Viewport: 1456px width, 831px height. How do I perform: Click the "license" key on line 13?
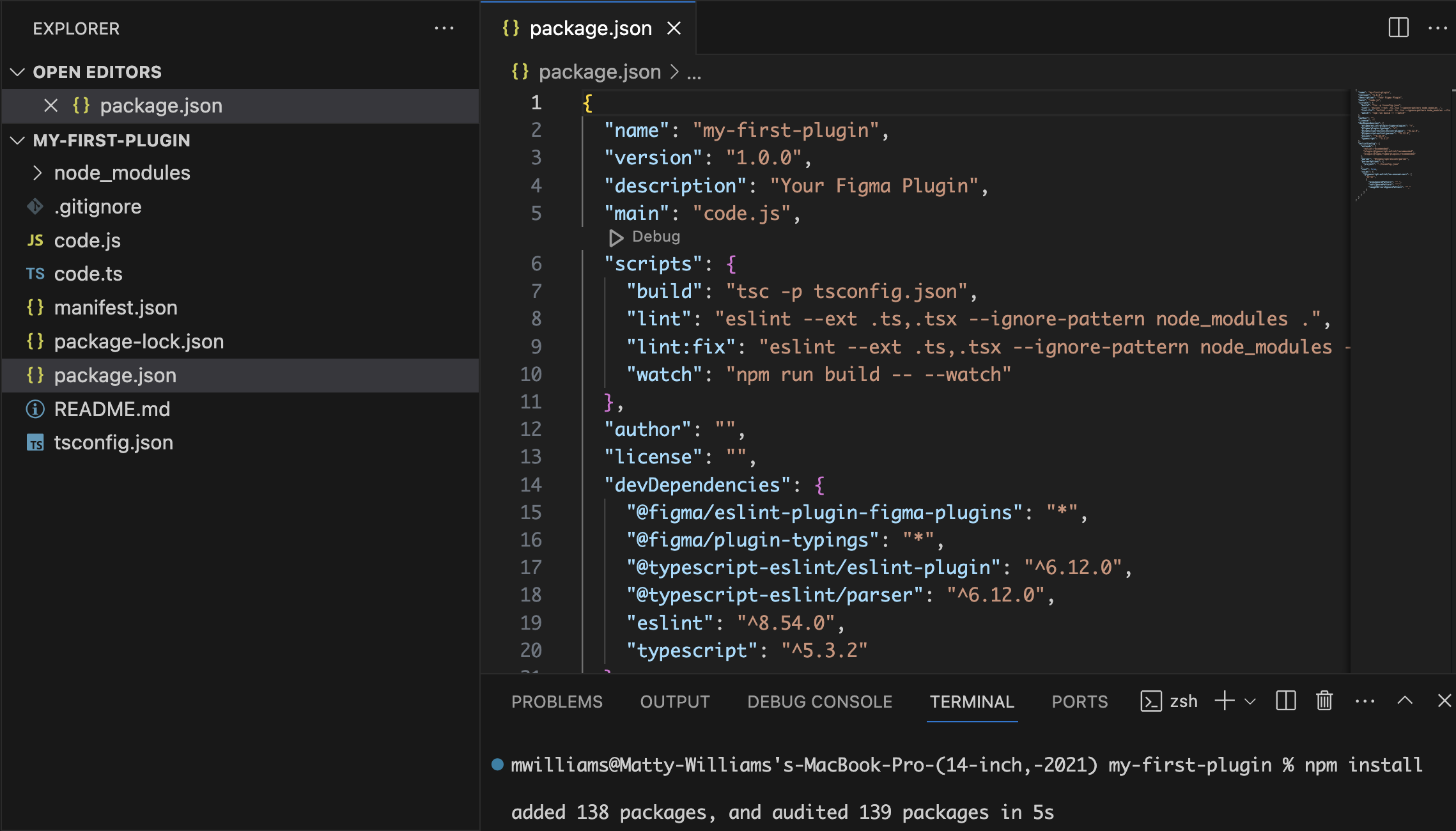click(653, 457)
